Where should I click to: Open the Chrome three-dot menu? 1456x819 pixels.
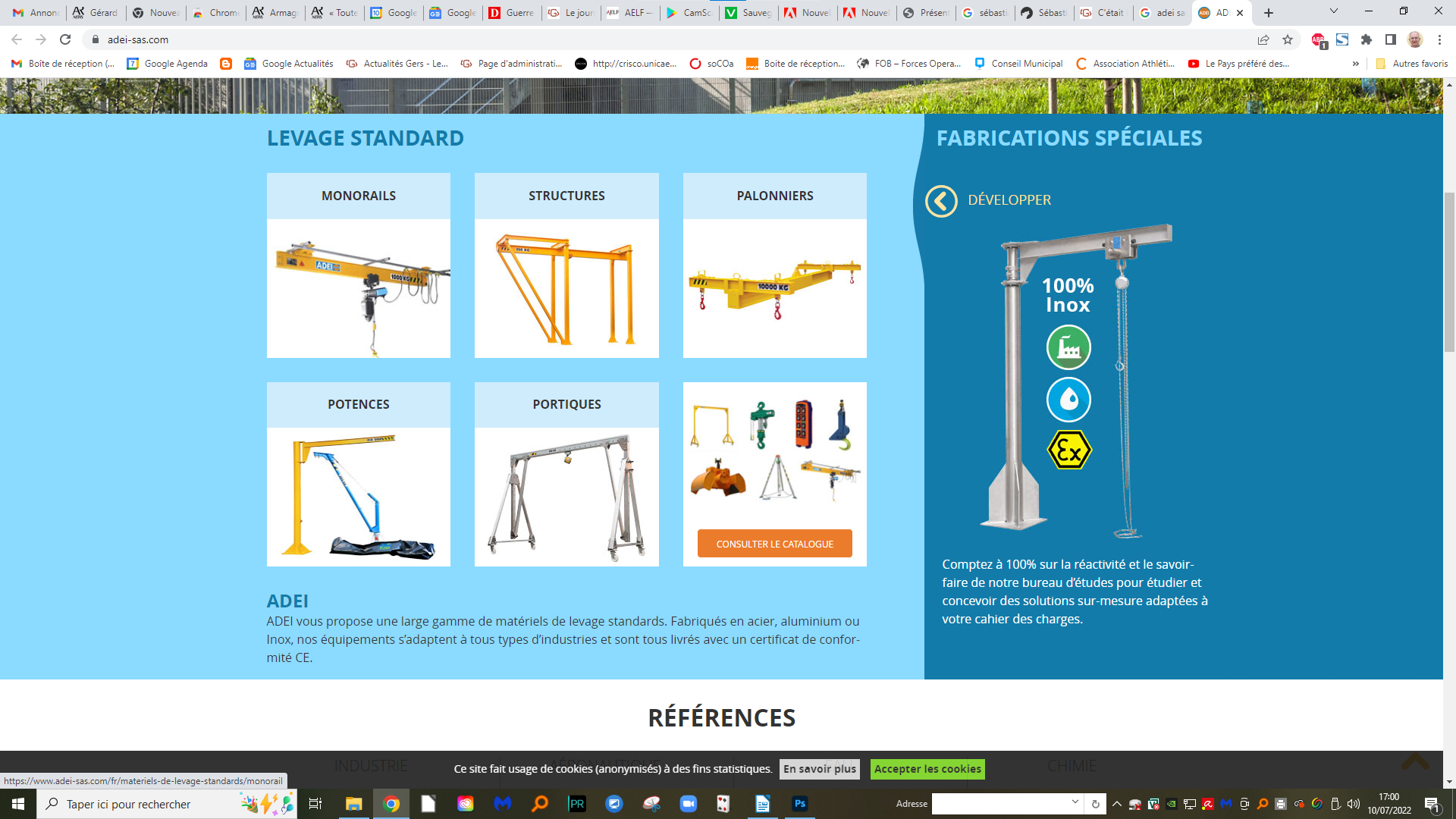pos(1439,39)
